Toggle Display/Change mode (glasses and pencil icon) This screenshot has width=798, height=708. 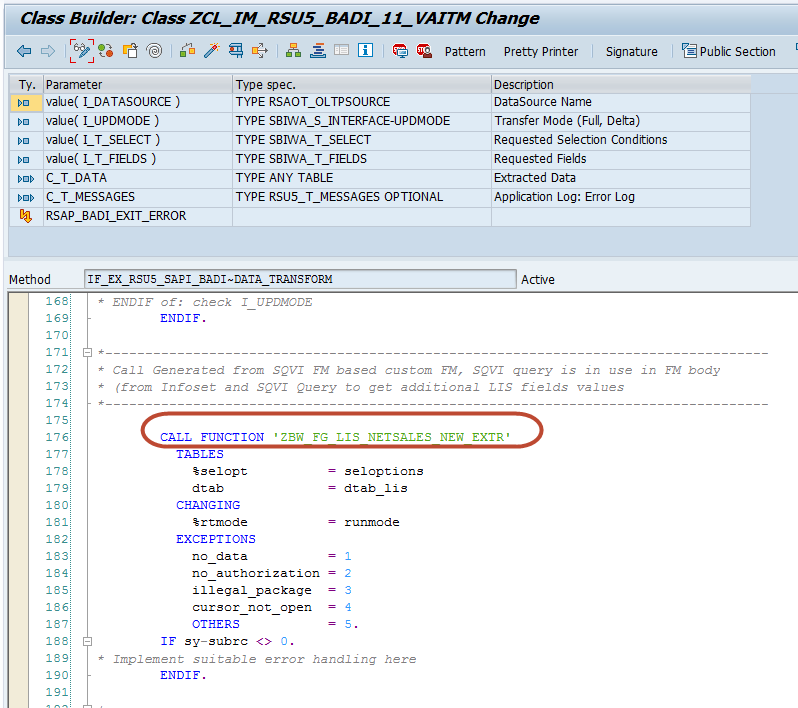pos(81,50)
